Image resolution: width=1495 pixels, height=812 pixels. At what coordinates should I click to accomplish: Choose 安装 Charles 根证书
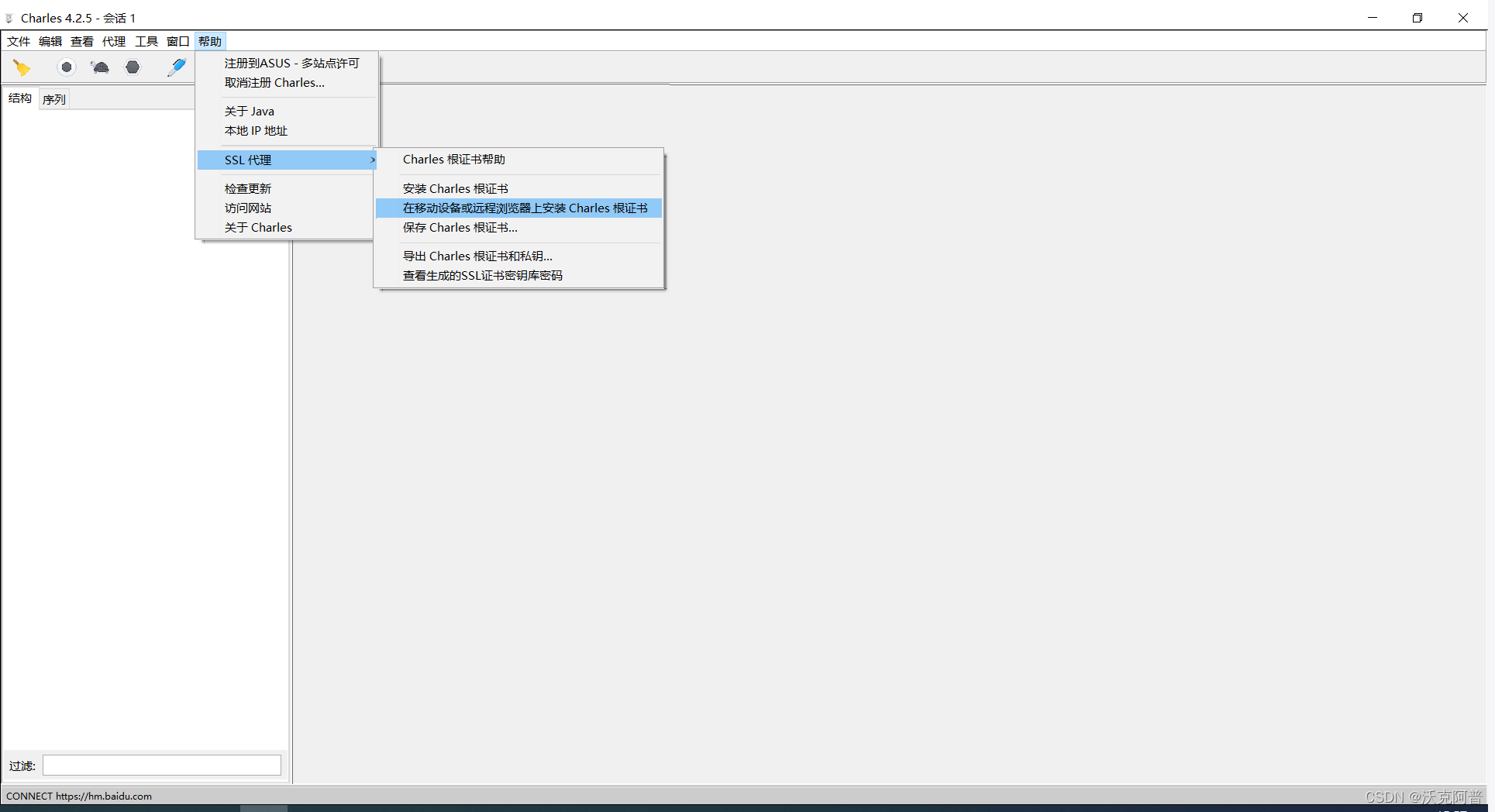pos(518,188)
